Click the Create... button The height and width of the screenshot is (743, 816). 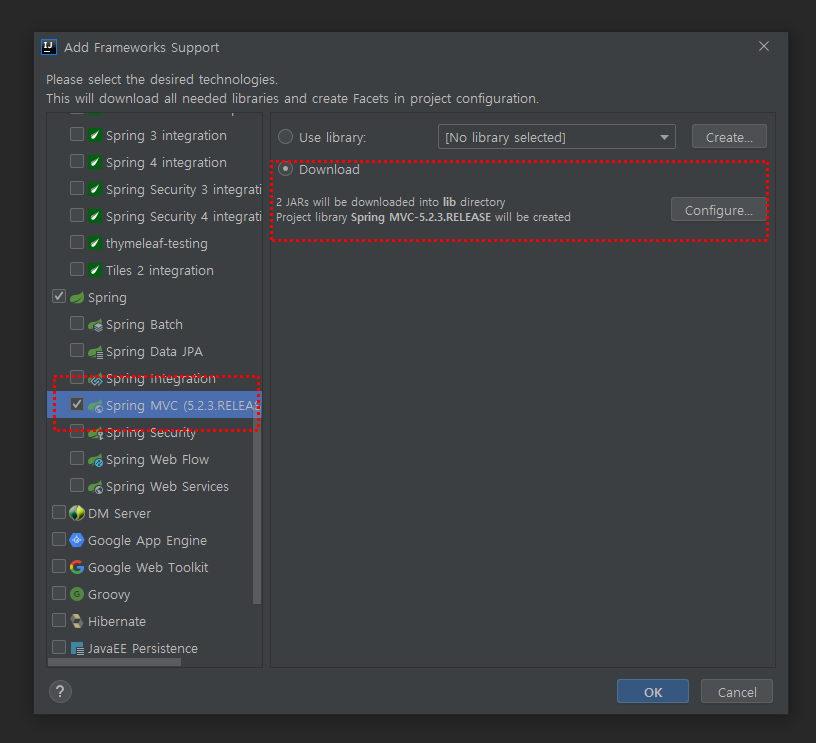pos(729,137)
